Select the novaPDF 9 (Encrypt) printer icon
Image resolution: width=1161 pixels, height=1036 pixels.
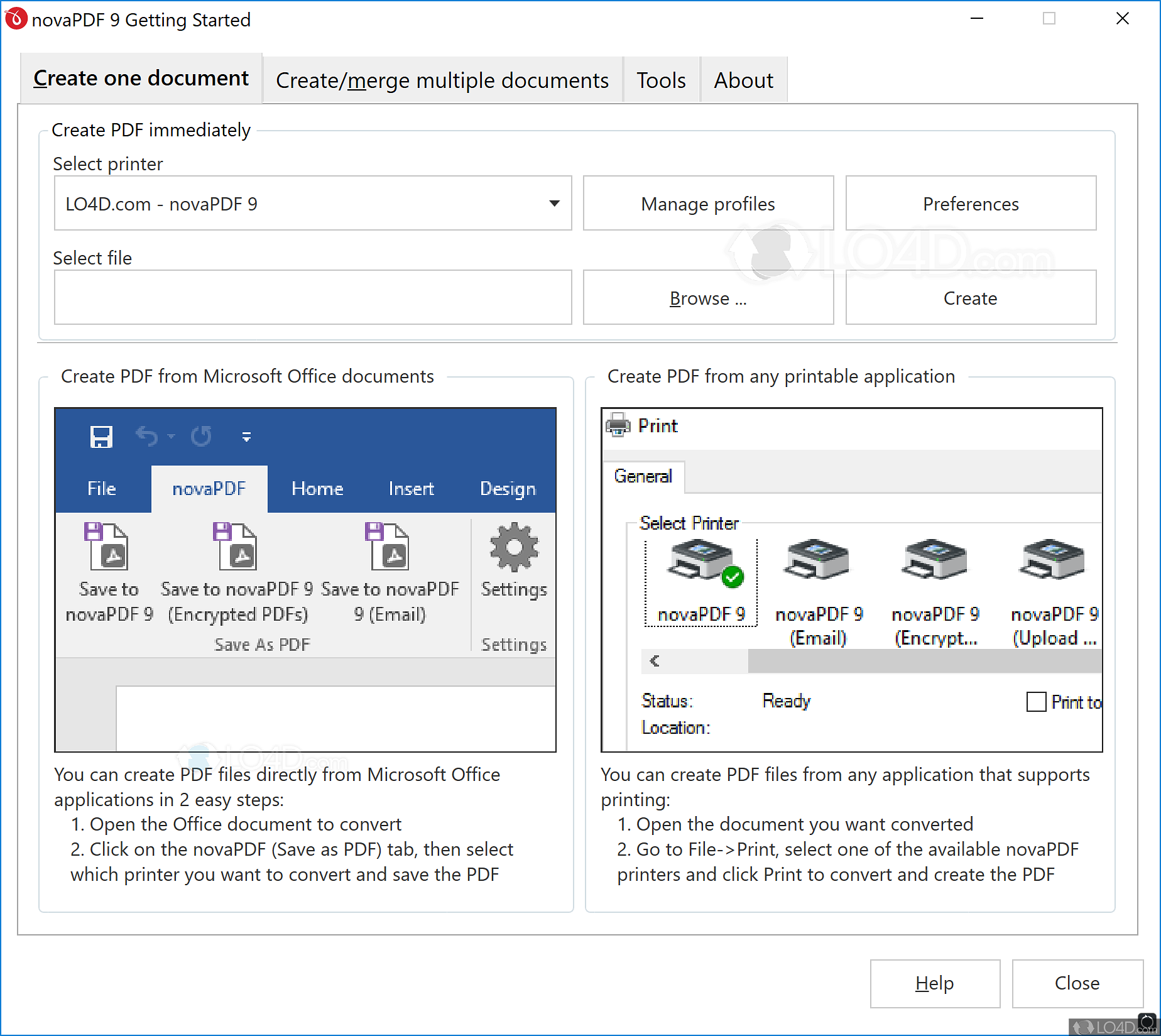pyautogui.click(x=934, y=562)
